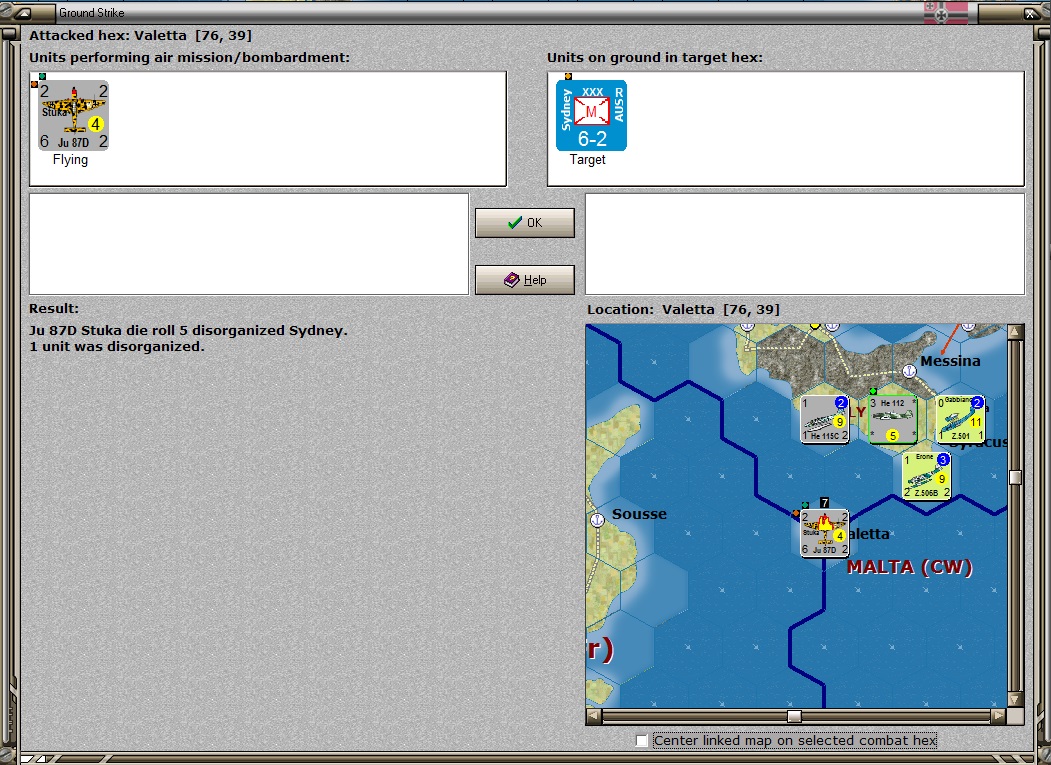The image size is (1051, 765).
Task: Open the Ground Strike window system menu
Action: (x=22, y=13)
